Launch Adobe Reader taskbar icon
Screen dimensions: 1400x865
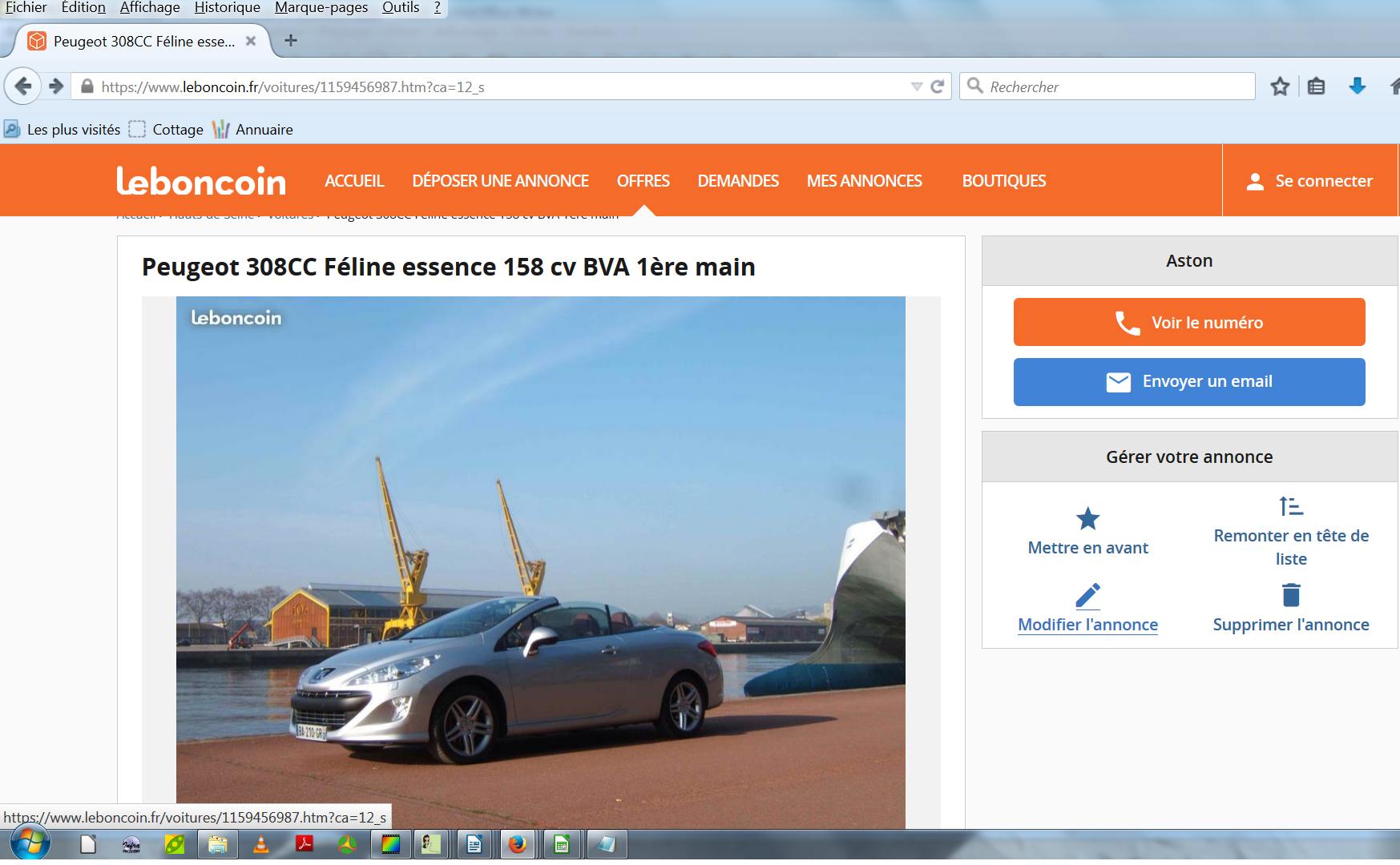[x=304, y=845]
